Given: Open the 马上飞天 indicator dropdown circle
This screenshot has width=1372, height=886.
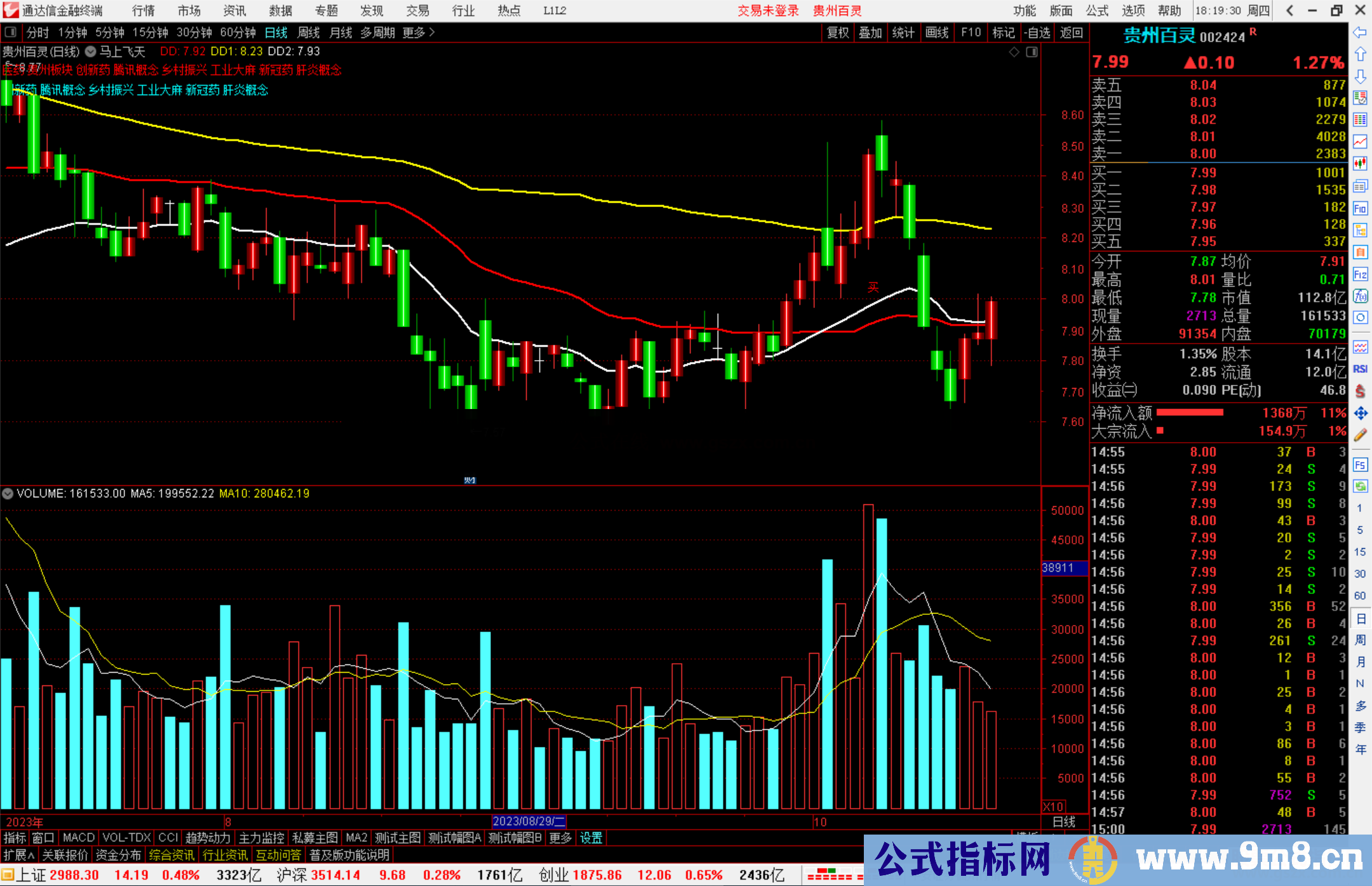Looking at the screenshot, I should (x=91, y=51).
